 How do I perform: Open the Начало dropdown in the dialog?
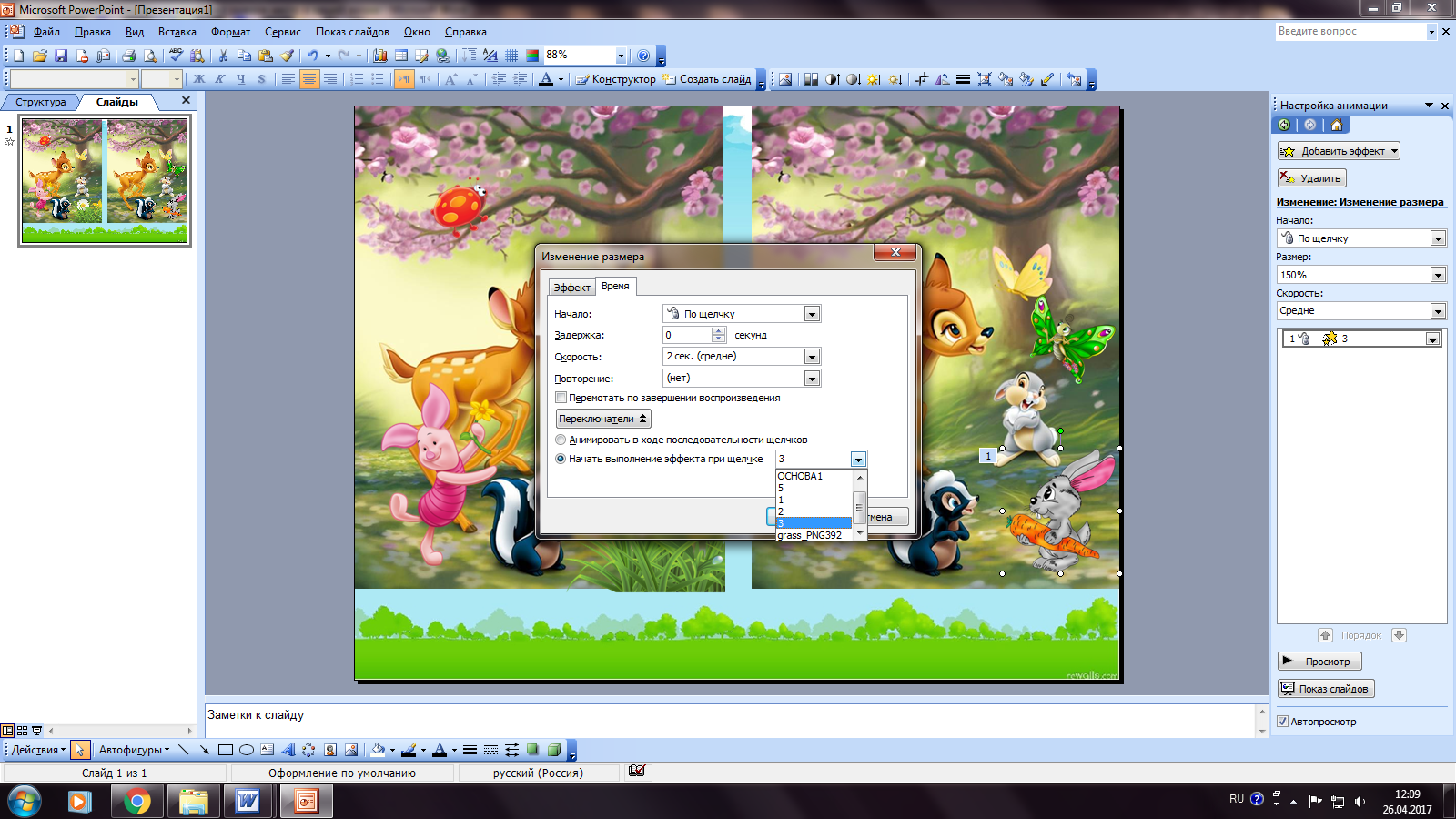pyautogui.click(x=813, y=314)
